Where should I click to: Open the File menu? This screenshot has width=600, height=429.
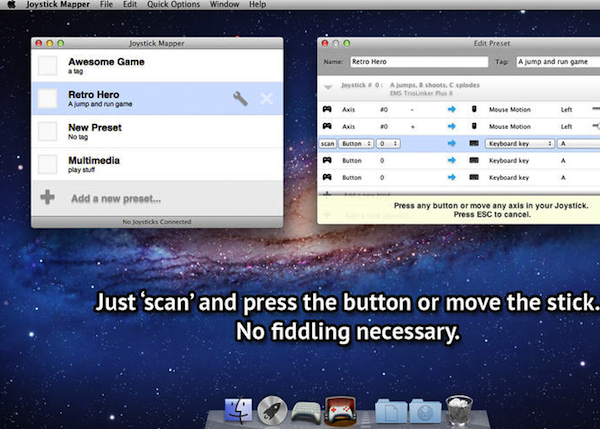tap(106, 5)
